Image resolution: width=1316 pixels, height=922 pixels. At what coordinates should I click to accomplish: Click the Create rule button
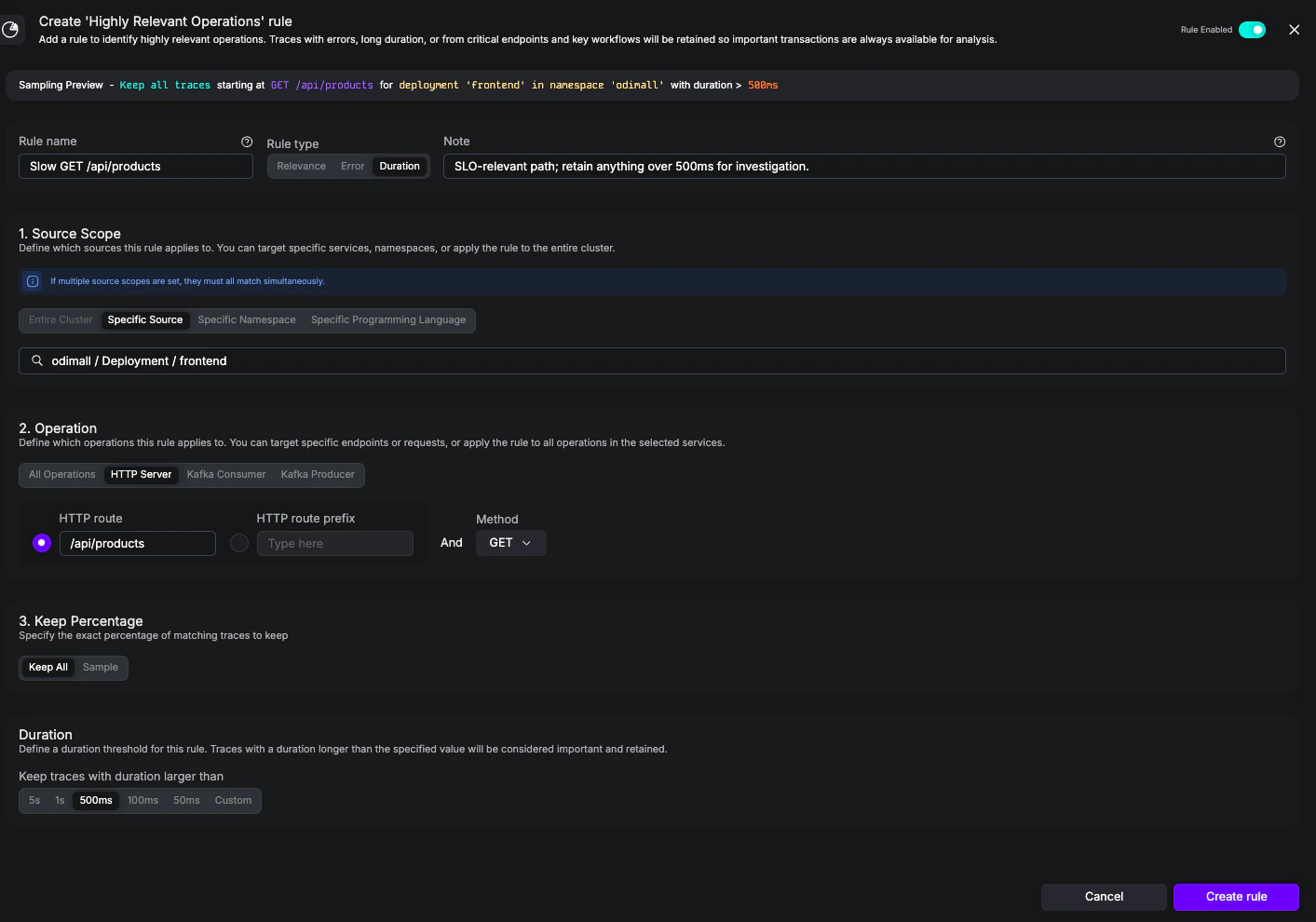tap(1236, 897)
